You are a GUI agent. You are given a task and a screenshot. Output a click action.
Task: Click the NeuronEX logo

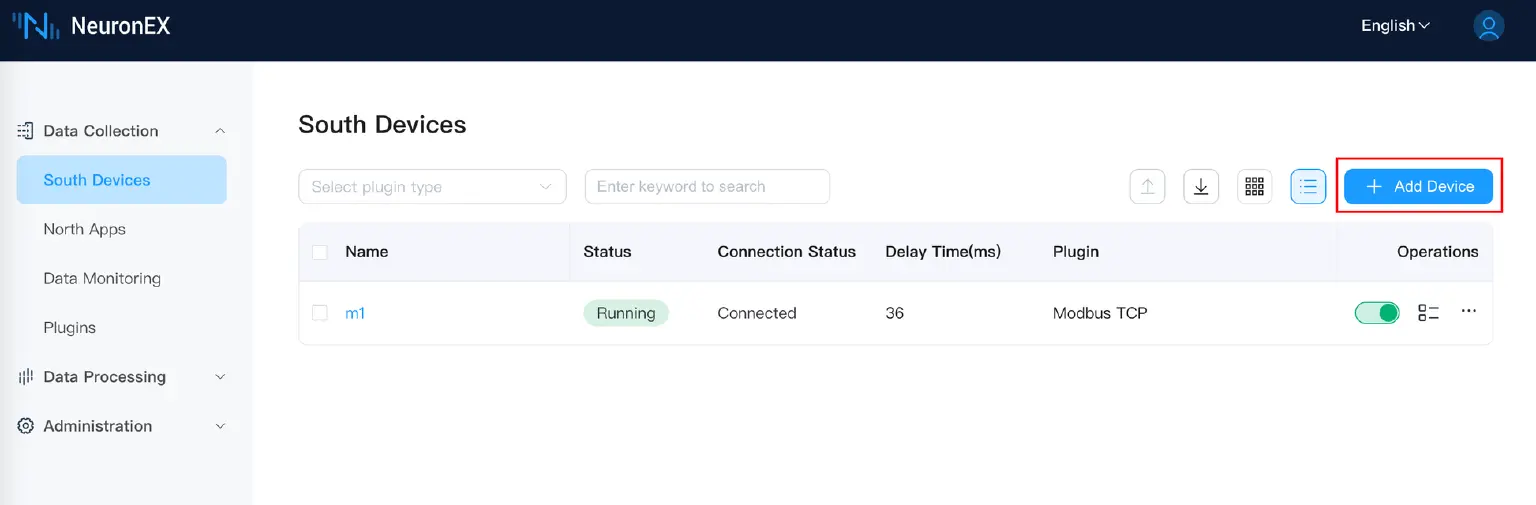[92, 26]
